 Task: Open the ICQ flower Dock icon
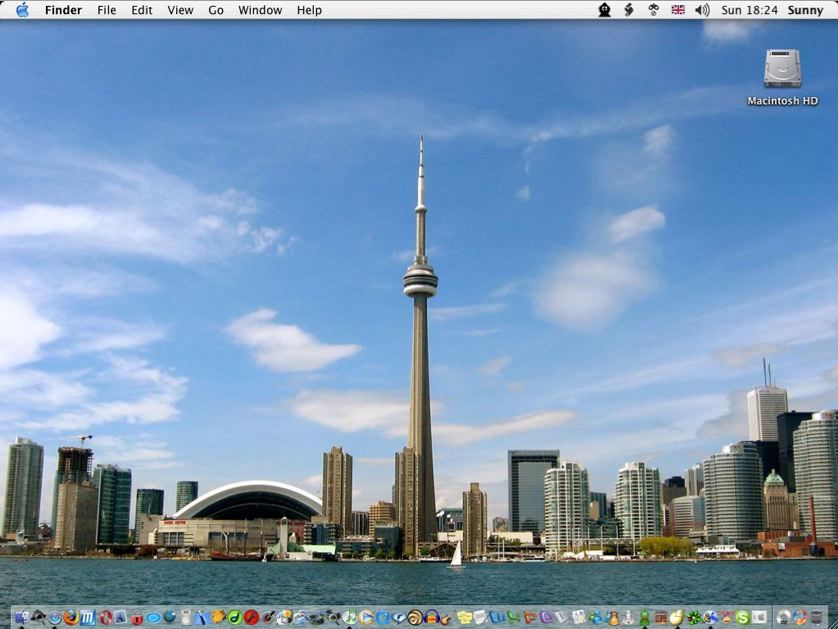[693, 618]
